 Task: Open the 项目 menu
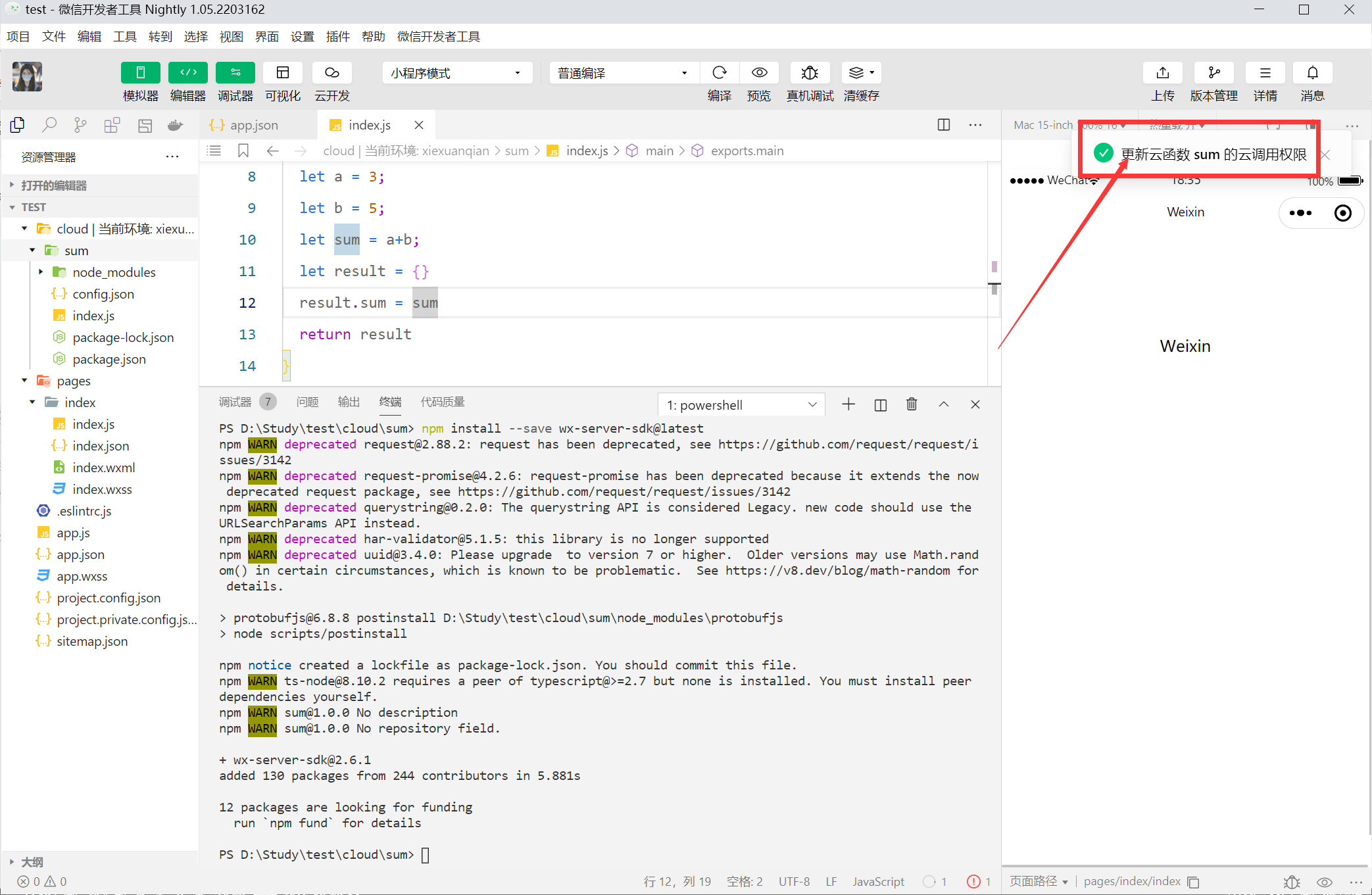pyautogui.click(x=18, y=36)
